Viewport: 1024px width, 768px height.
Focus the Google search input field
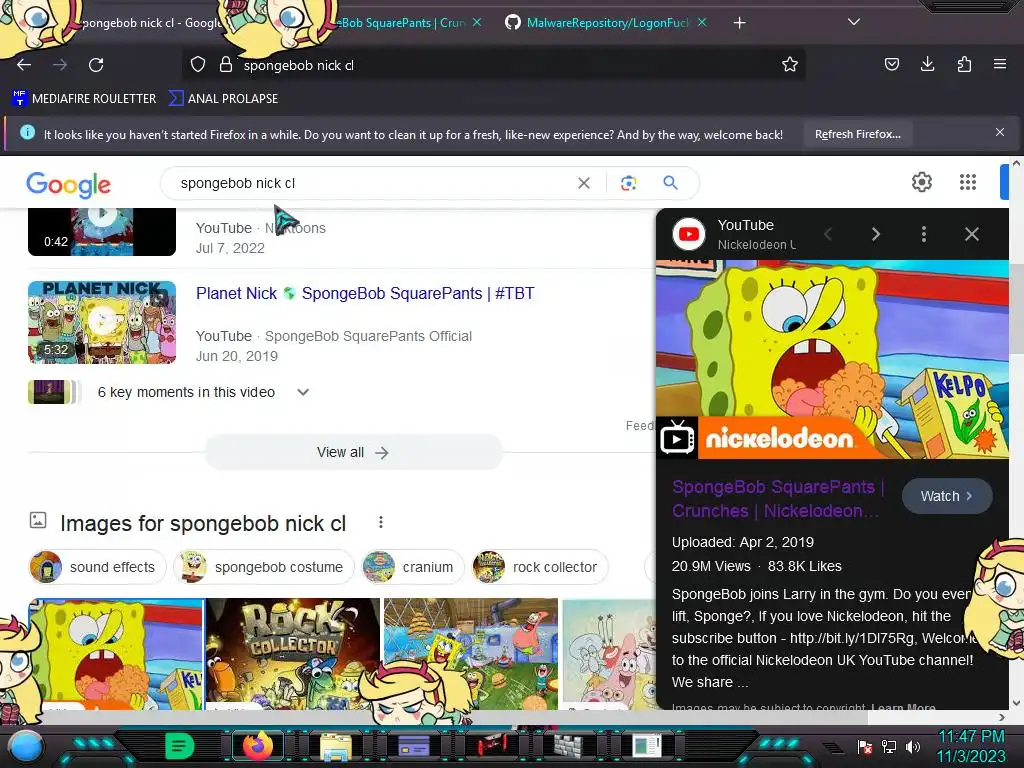(372, 184)
